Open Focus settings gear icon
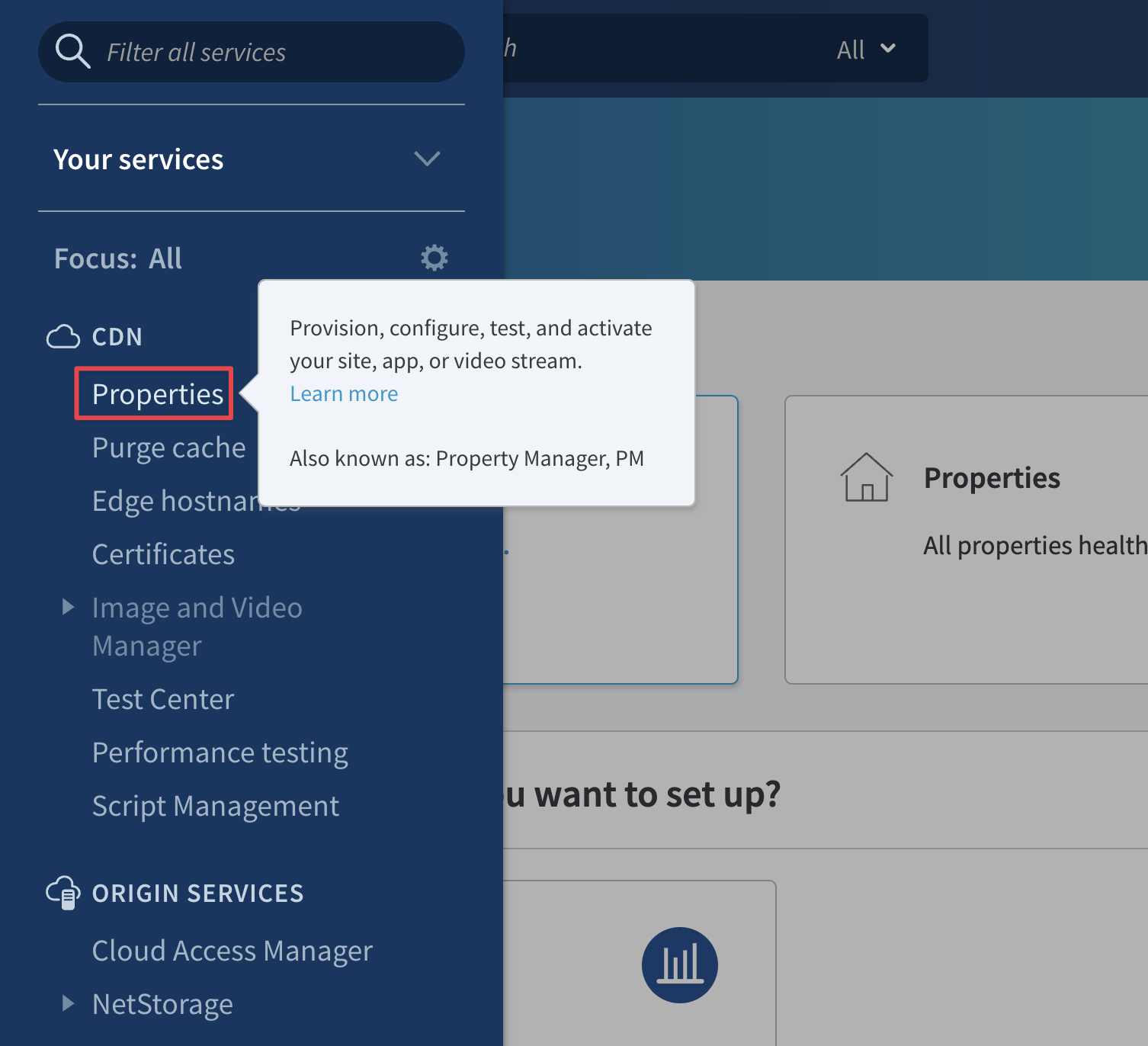The image size is (1148, 1046). (435, 258)
